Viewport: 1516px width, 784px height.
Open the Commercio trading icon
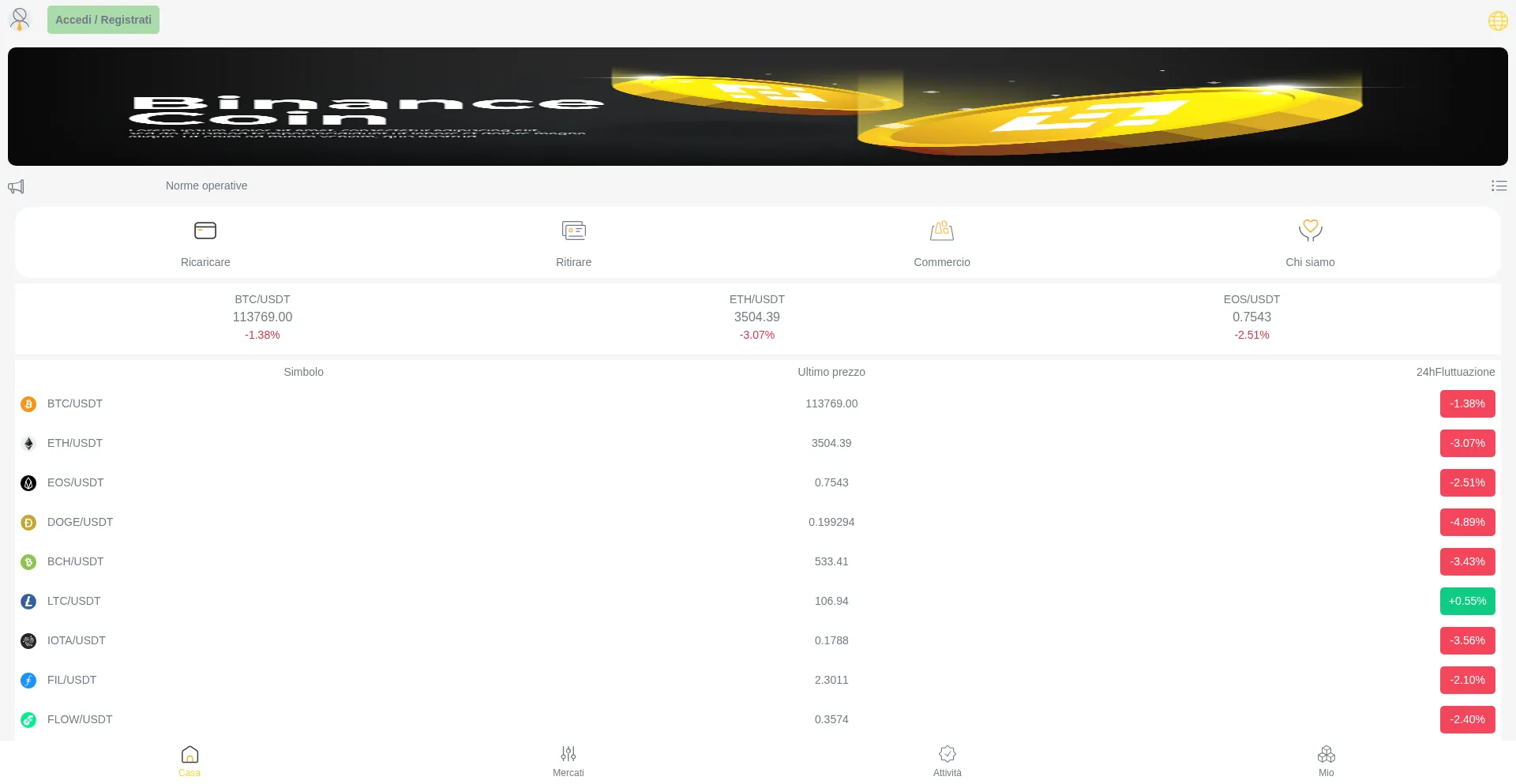941,231
